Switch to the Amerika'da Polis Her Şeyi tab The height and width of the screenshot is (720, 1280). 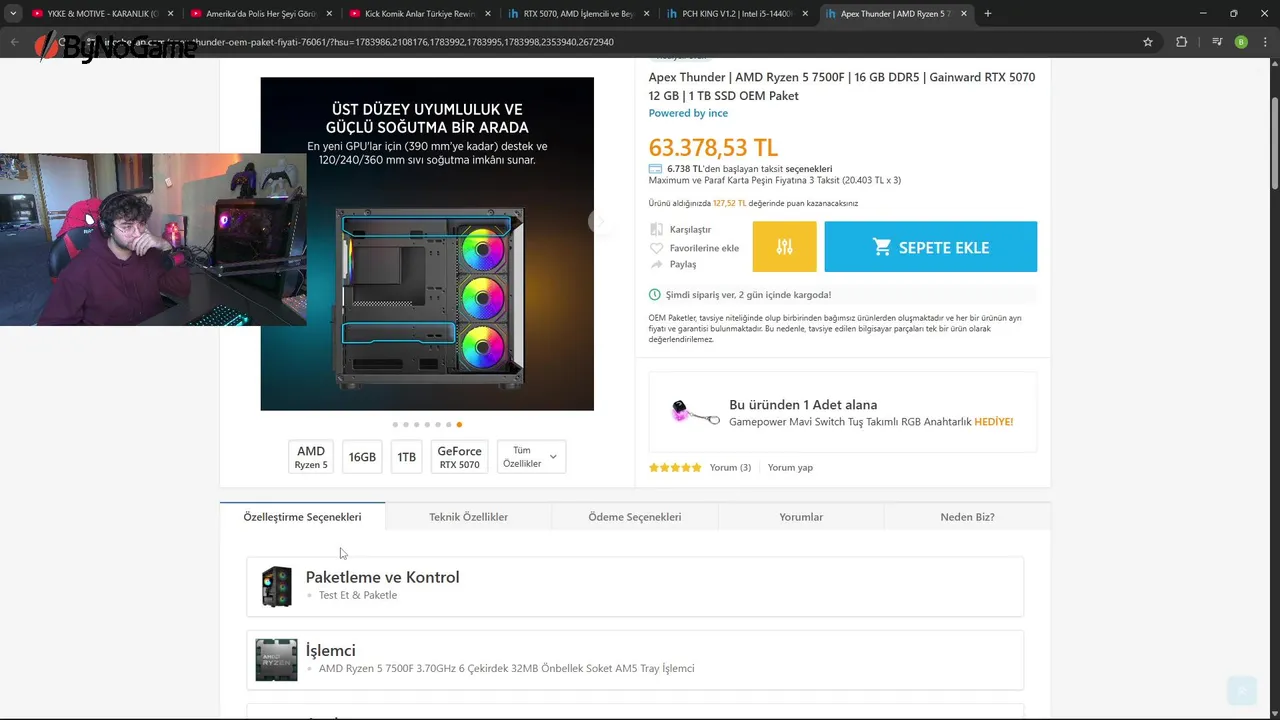(x=261, y=14)
